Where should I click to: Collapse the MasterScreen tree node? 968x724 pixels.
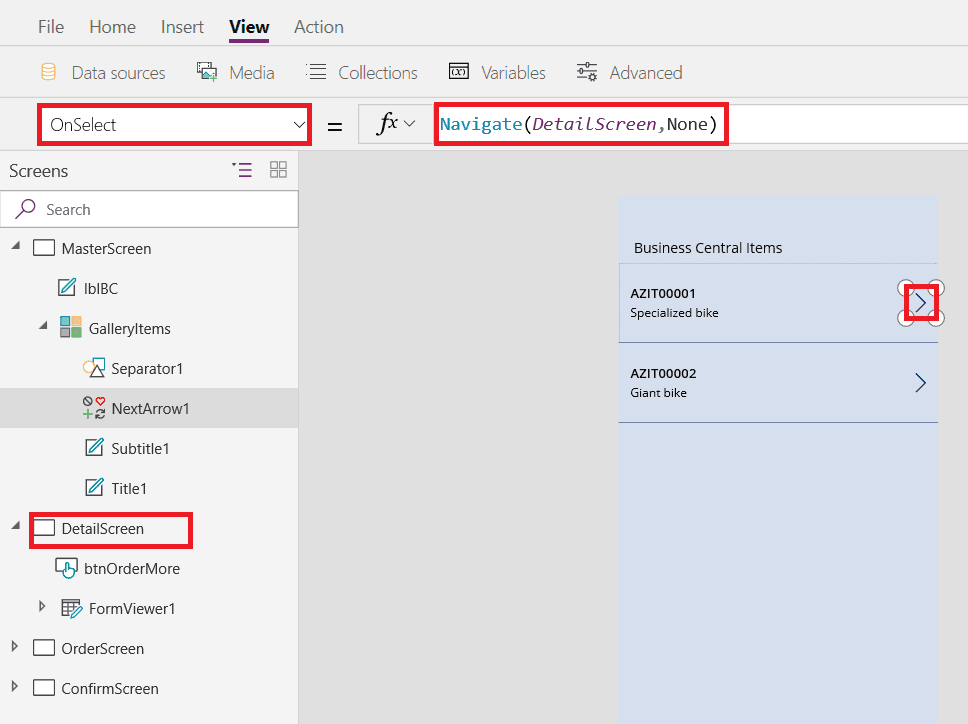pos(16,246)
